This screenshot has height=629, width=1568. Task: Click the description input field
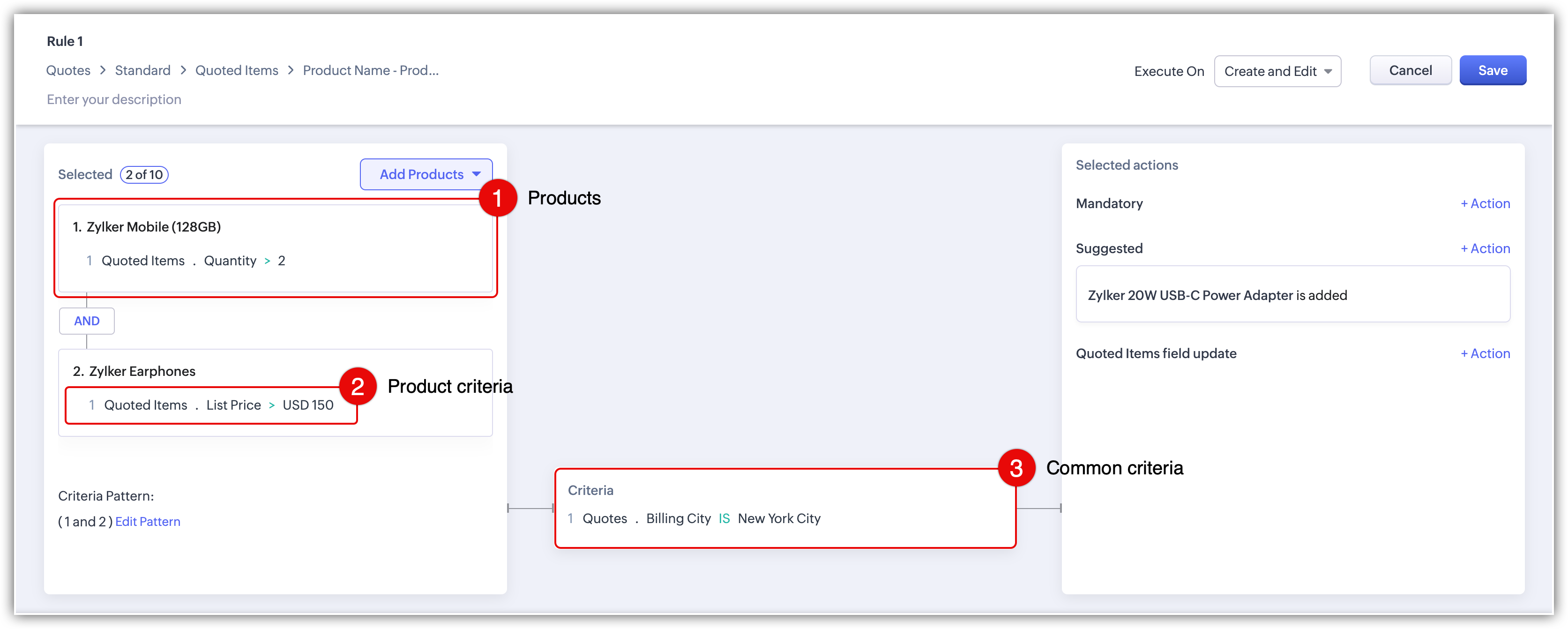[x=114, y=100]
